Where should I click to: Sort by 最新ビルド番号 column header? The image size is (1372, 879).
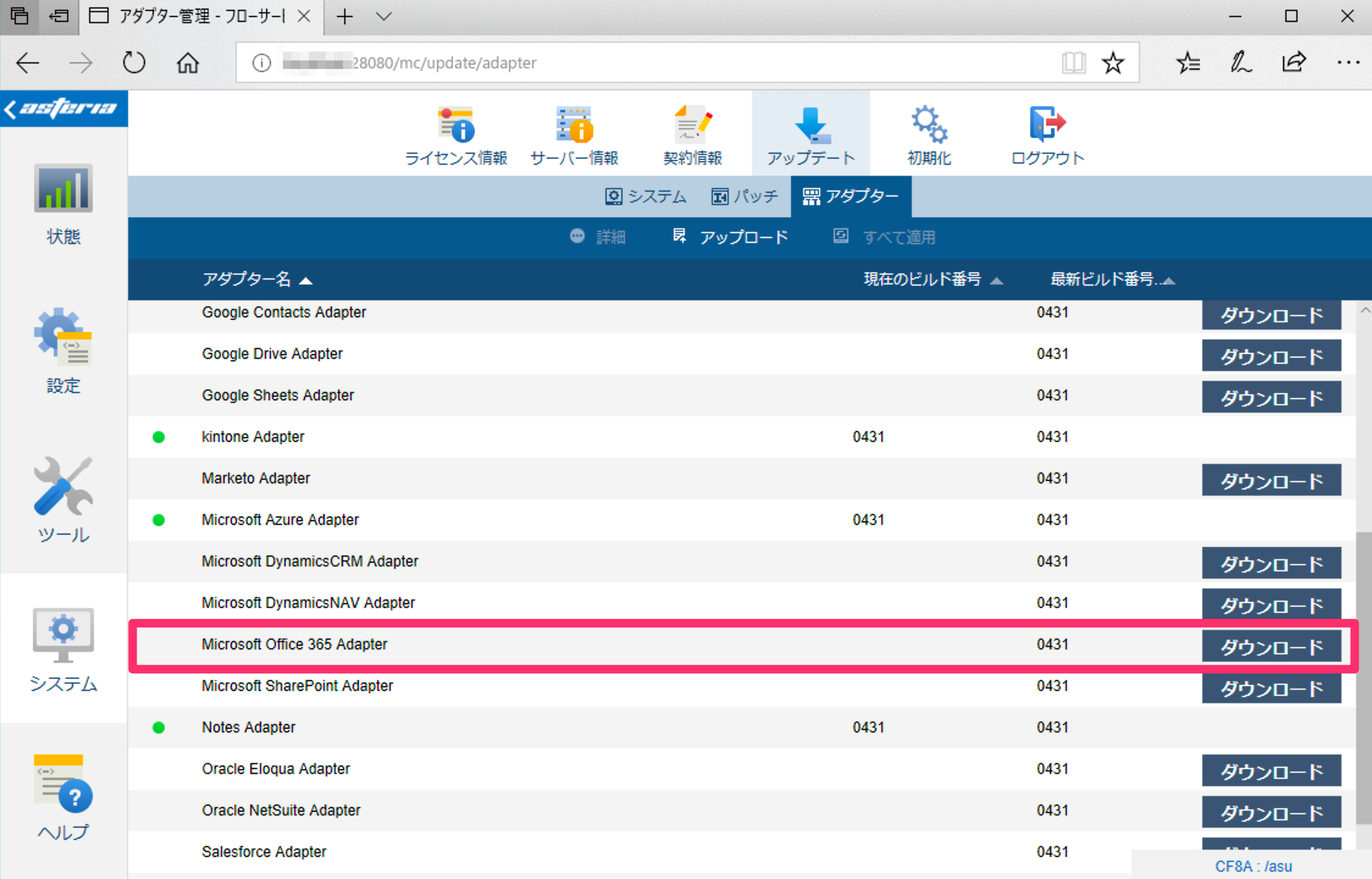[1112, 280]
